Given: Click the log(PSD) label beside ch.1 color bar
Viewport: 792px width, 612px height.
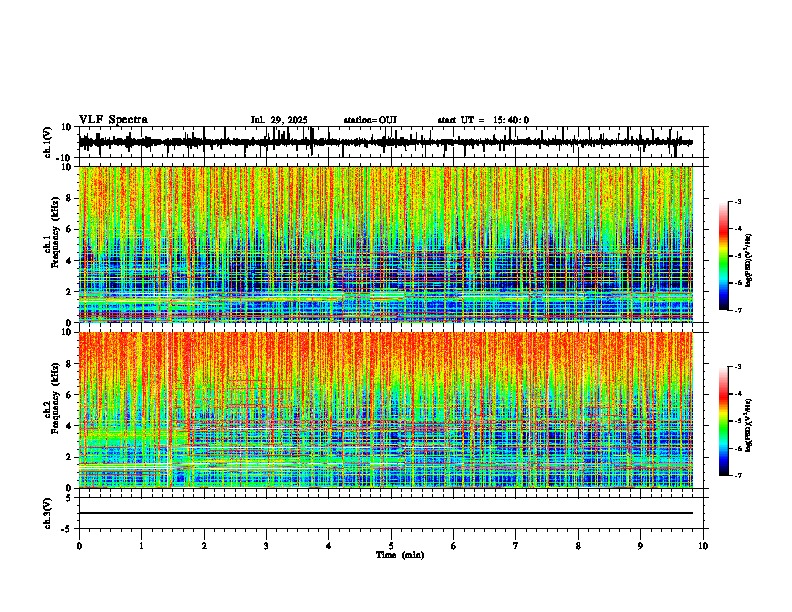Looking at the screenshot, I should (x=749, y=261).
